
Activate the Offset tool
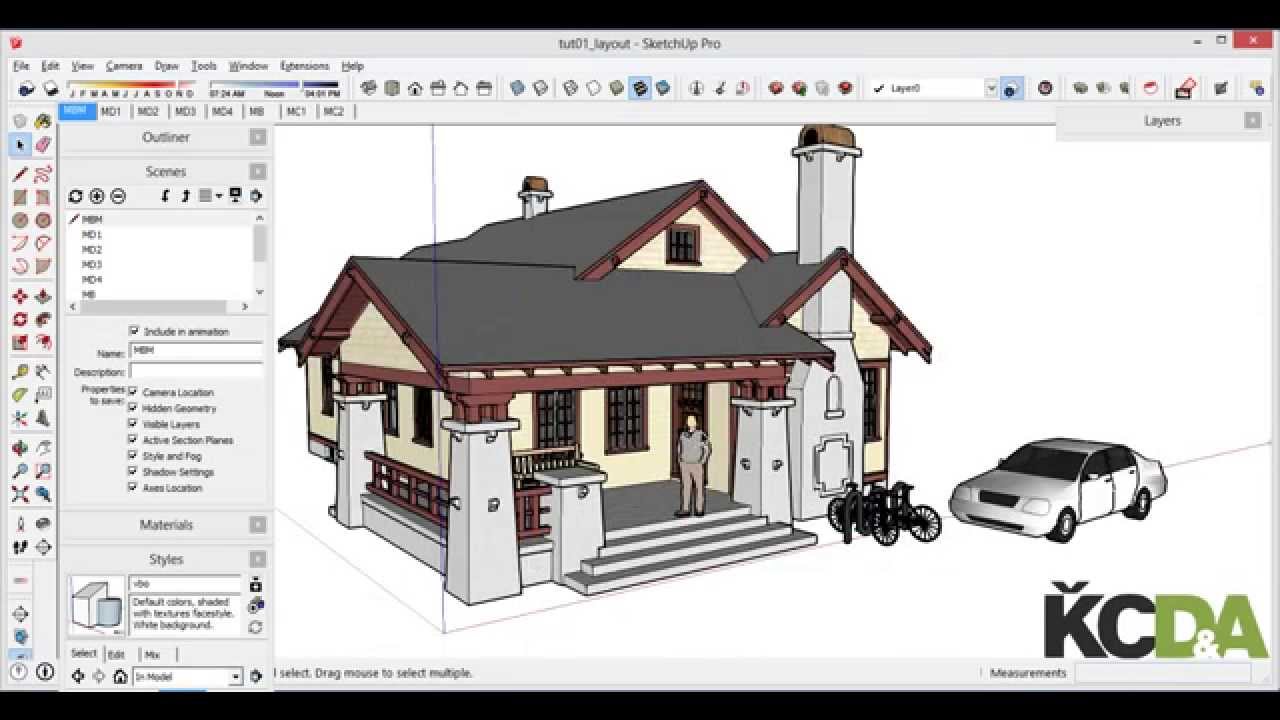43,343
